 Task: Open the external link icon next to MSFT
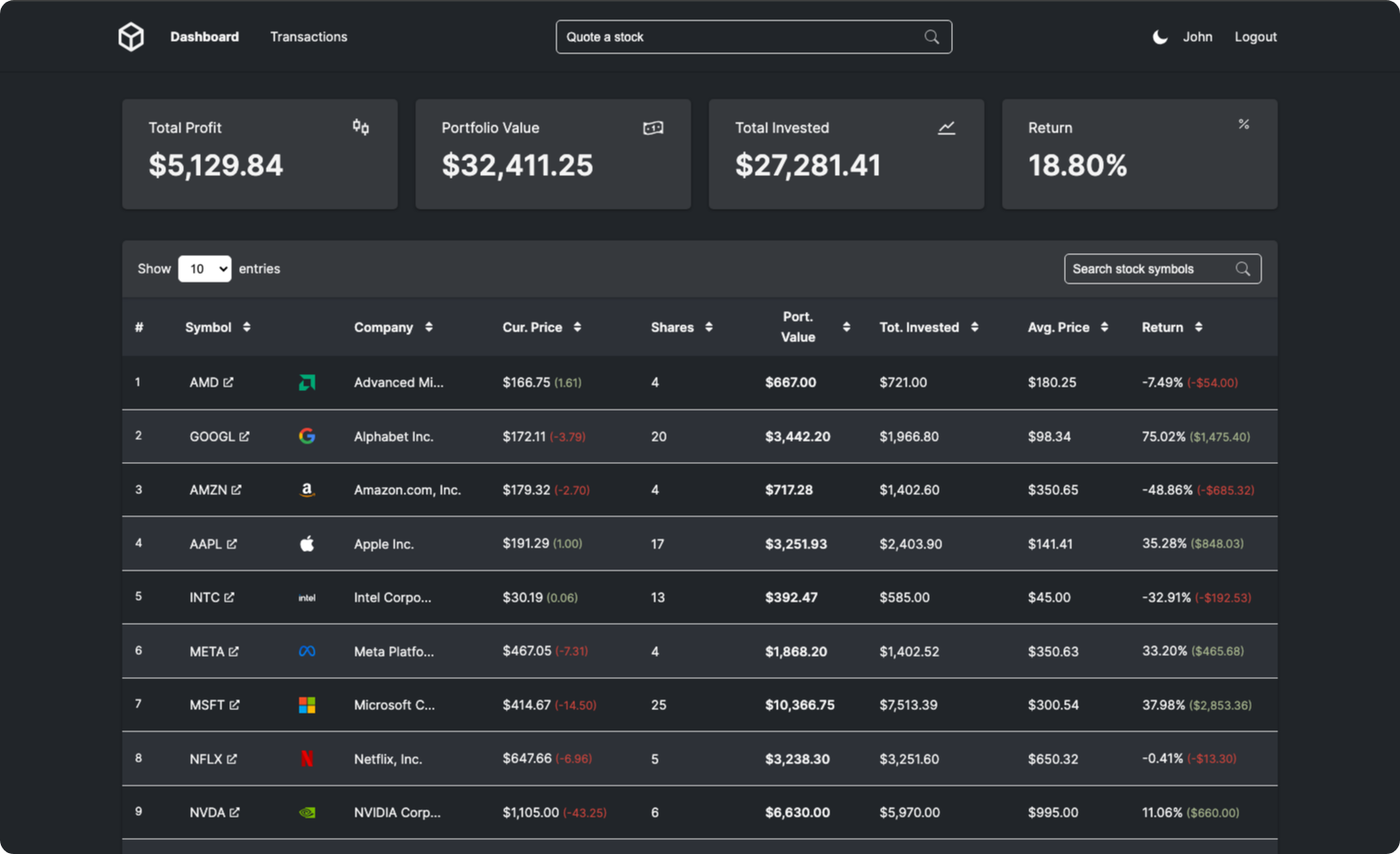[x=235, y=705]
